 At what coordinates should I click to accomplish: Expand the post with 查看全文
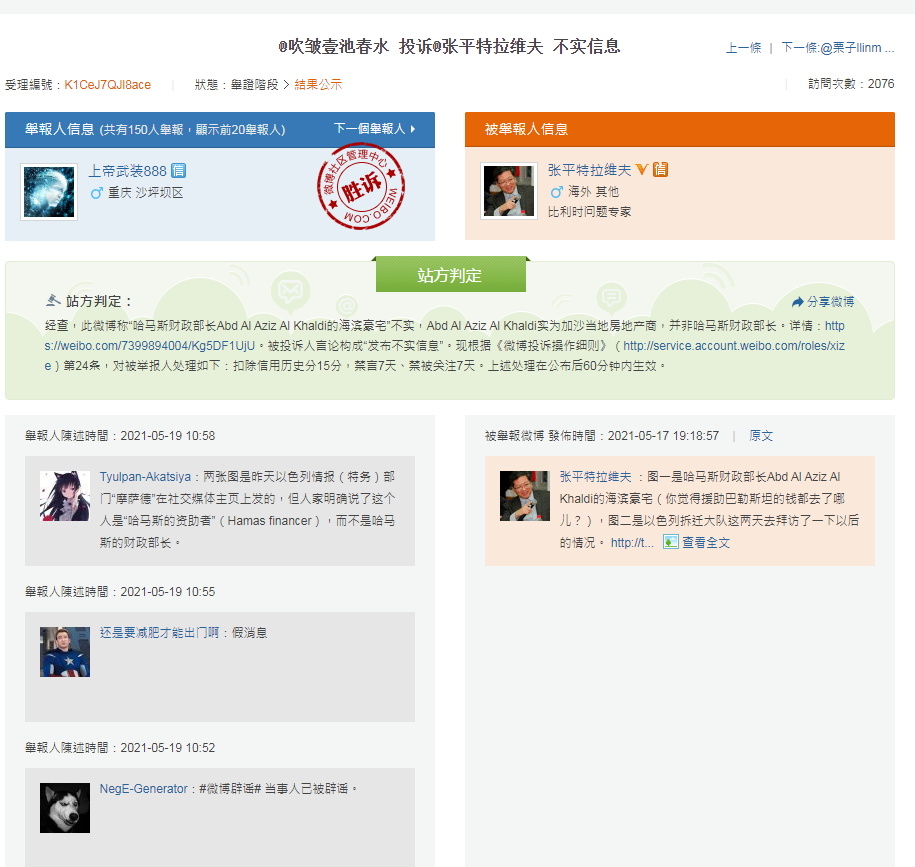pyautogui.click(x=706, y=543)
